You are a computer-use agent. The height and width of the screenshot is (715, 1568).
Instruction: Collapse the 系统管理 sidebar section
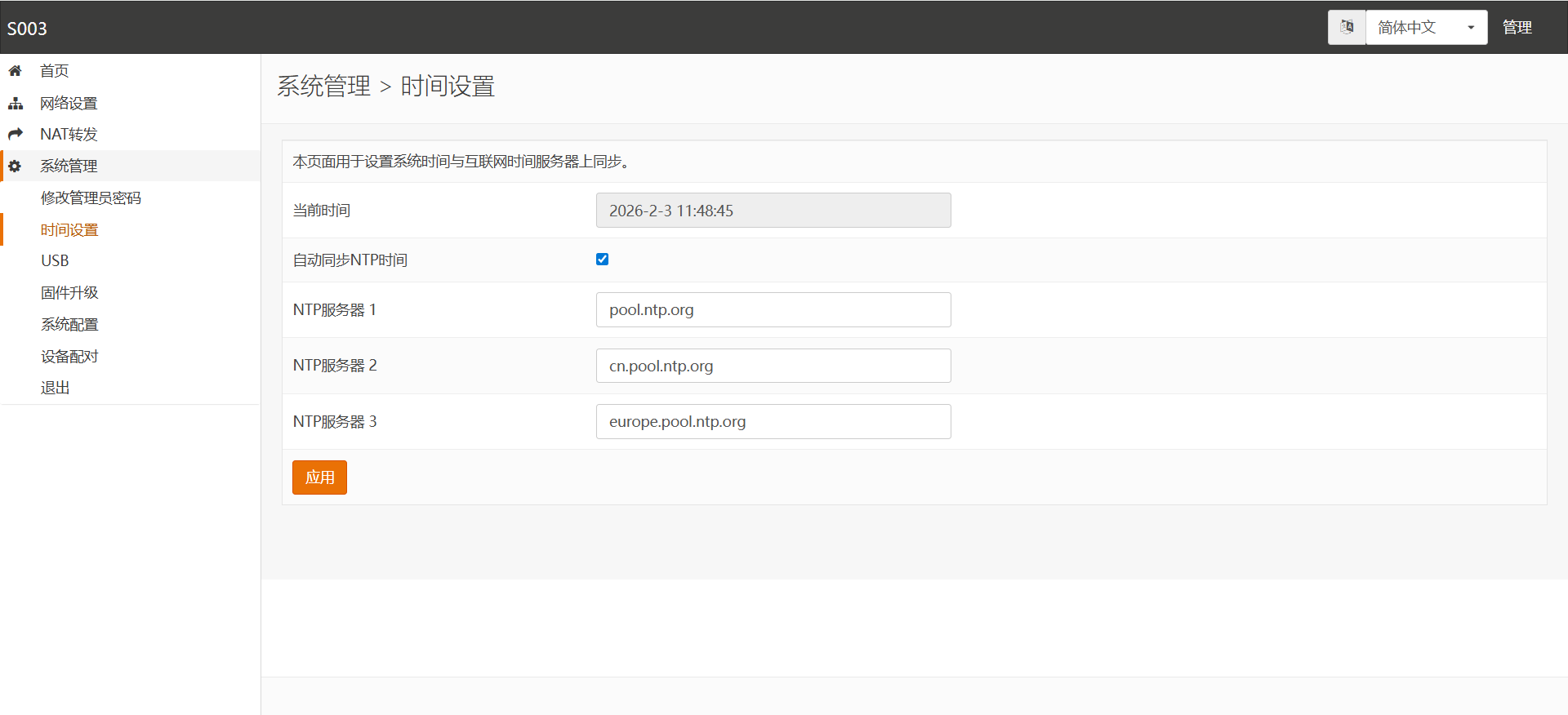(69, 167)
